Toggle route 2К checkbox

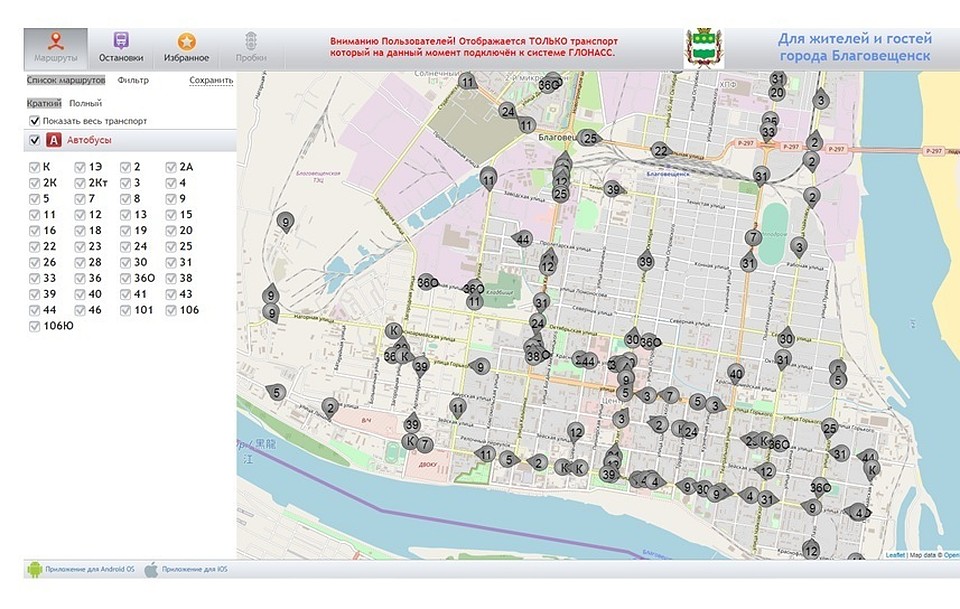tap(34, 183)
